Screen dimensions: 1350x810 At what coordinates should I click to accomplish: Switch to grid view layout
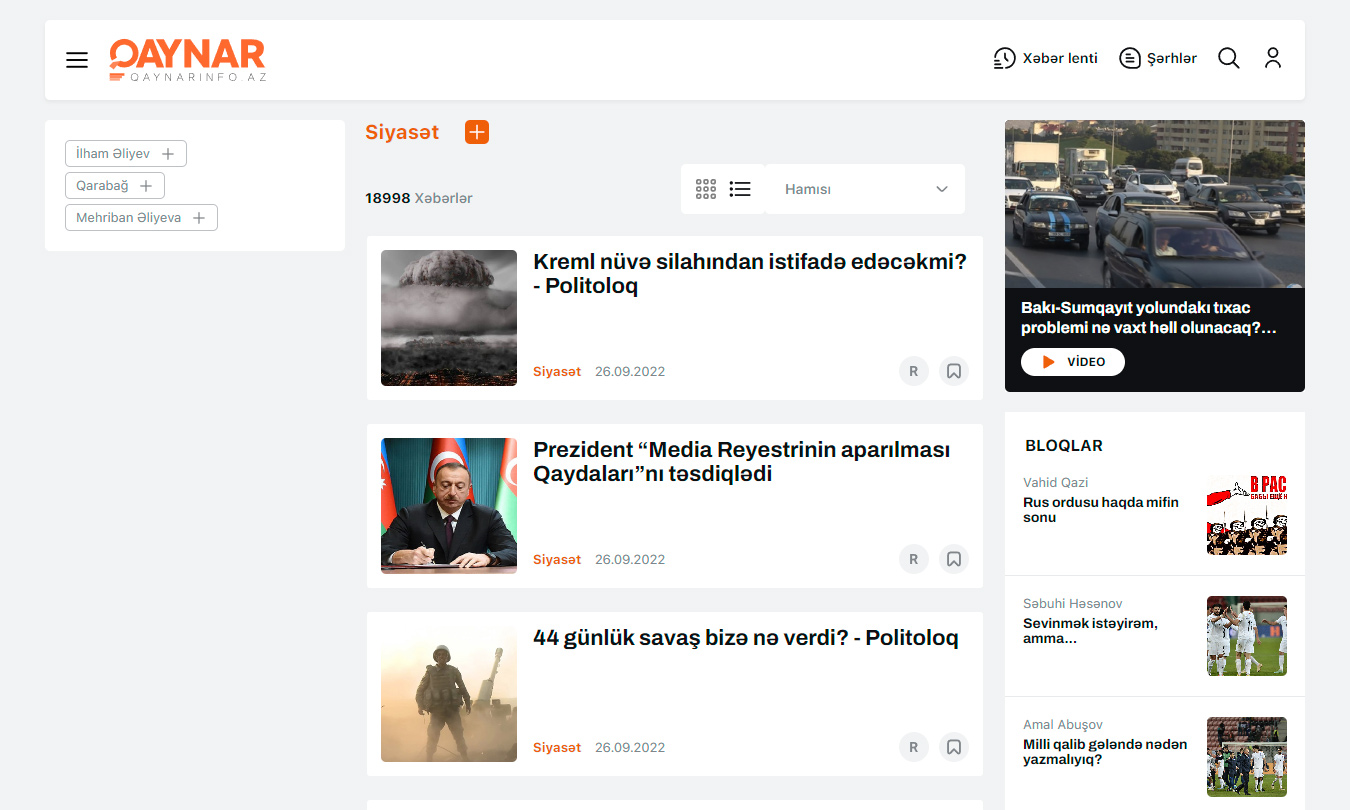click(706, 189)
